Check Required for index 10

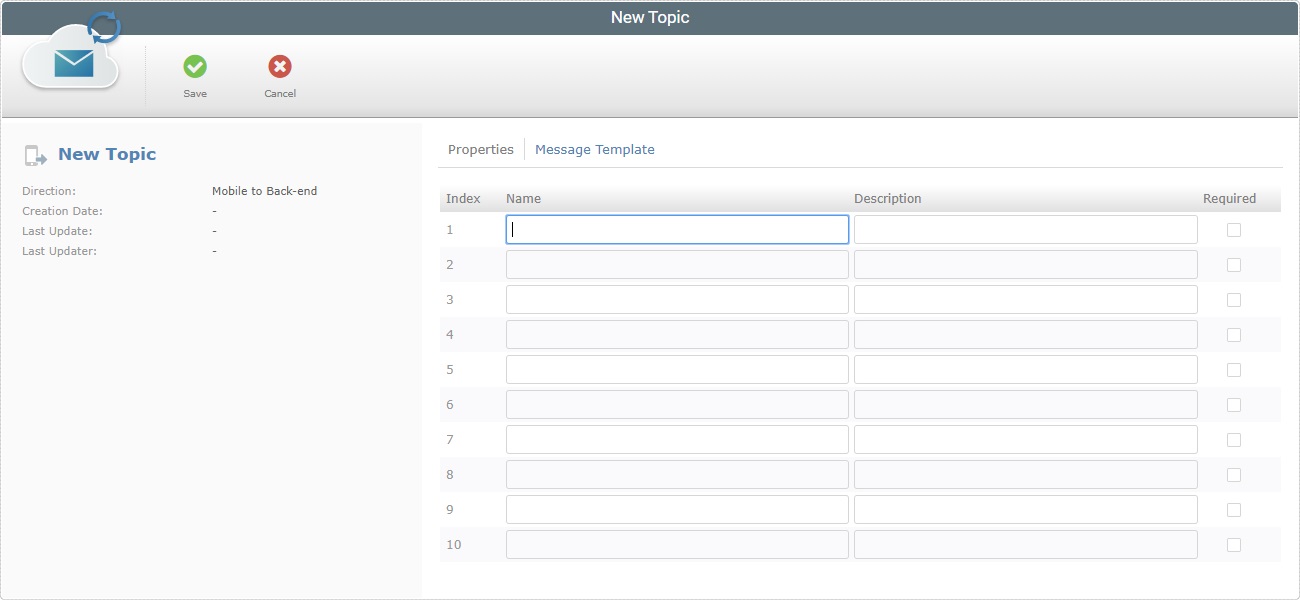pyautogui.click(x=1233, y=544)
